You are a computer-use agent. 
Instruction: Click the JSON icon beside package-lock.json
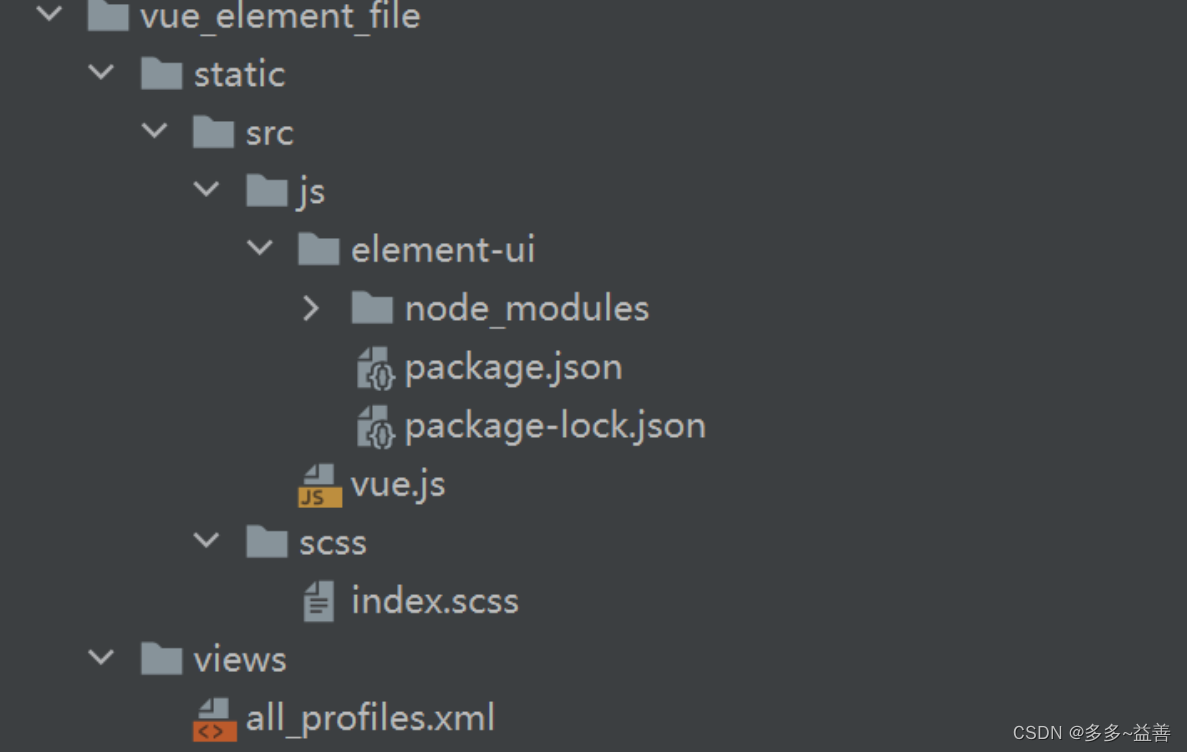coord(375,424)
